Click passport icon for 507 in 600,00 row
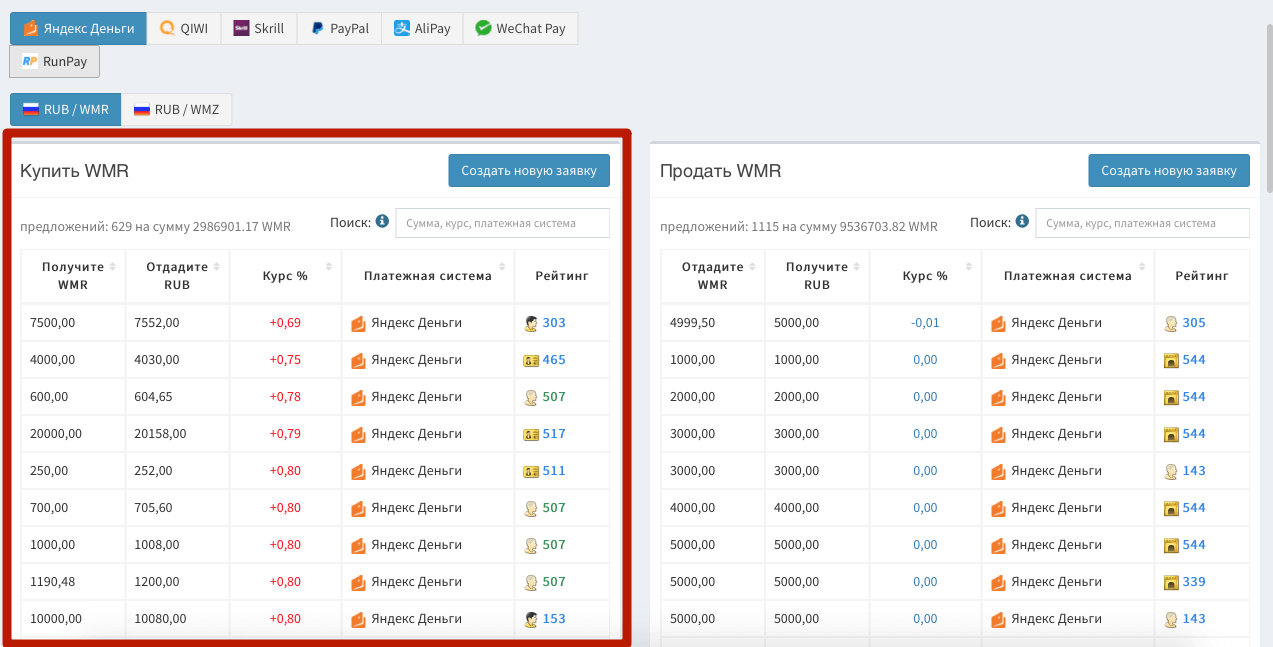1273x647 pixels. pos(532,397)
